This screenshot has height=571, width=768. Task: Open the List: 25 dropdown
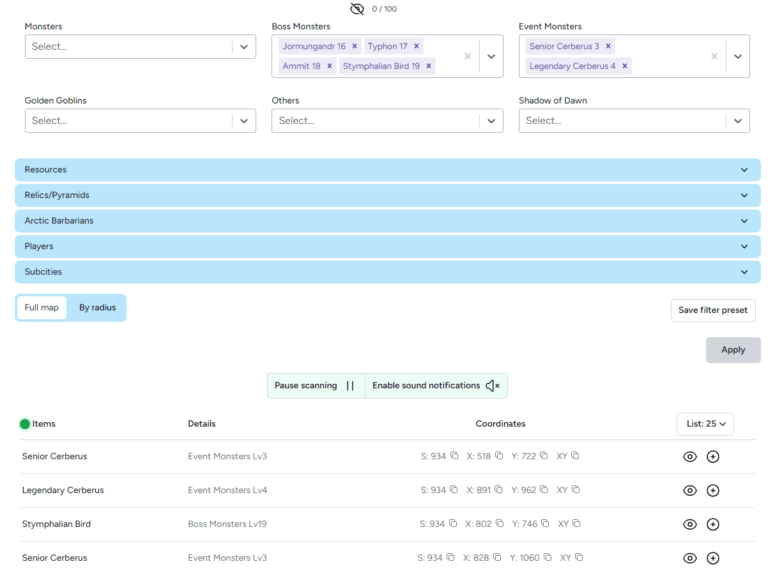pos(705,424)
